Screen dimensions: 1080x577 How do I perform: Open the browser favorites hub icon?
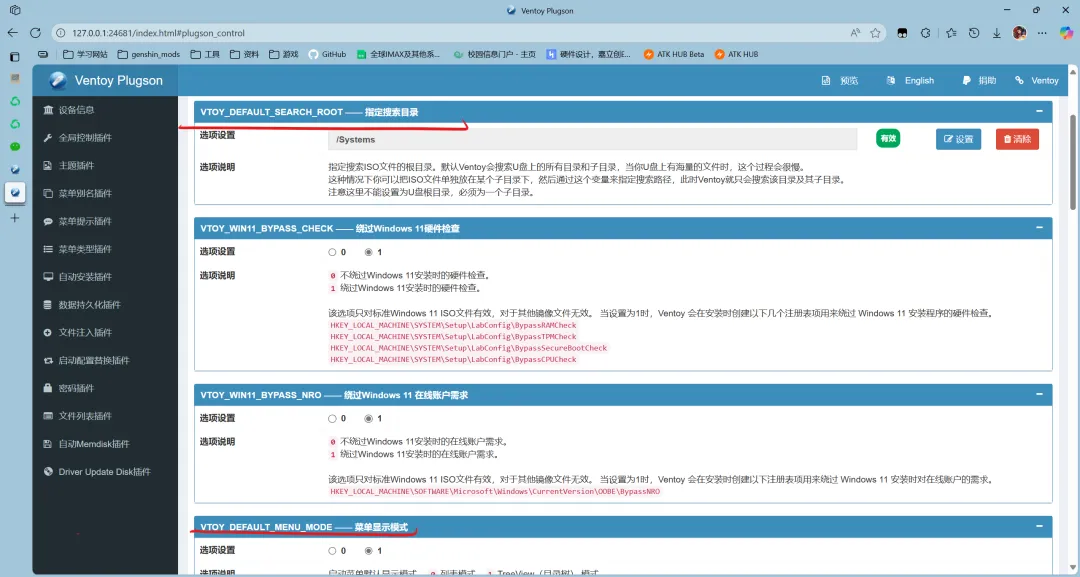951,32
